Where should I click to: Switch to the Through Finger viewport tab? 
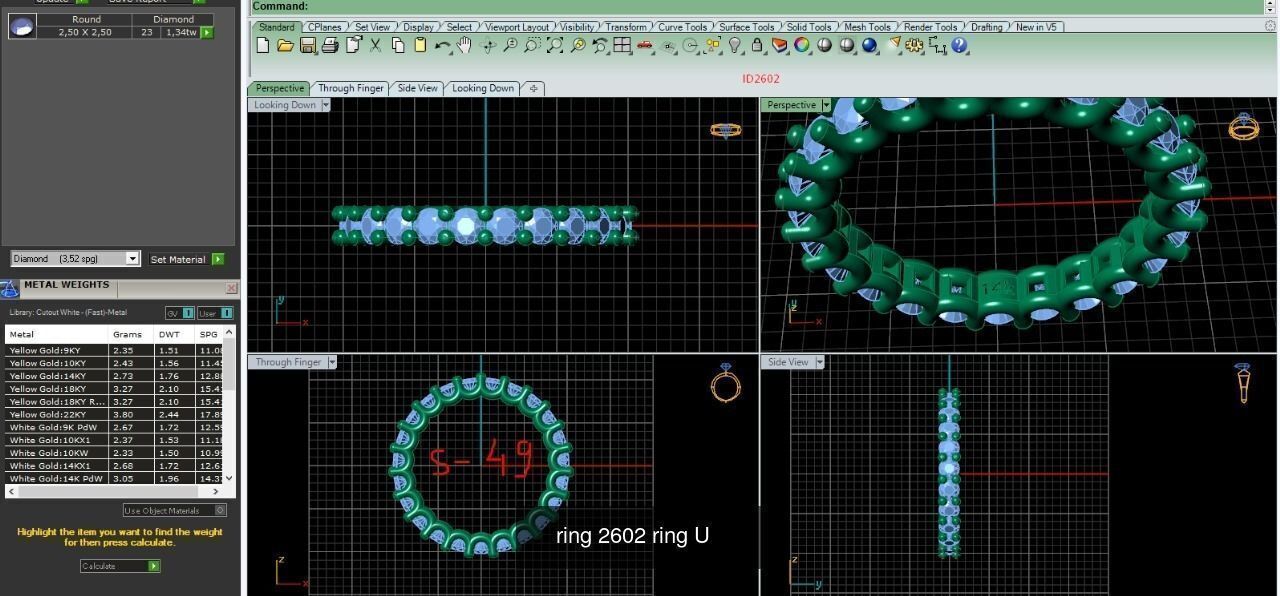350,88
